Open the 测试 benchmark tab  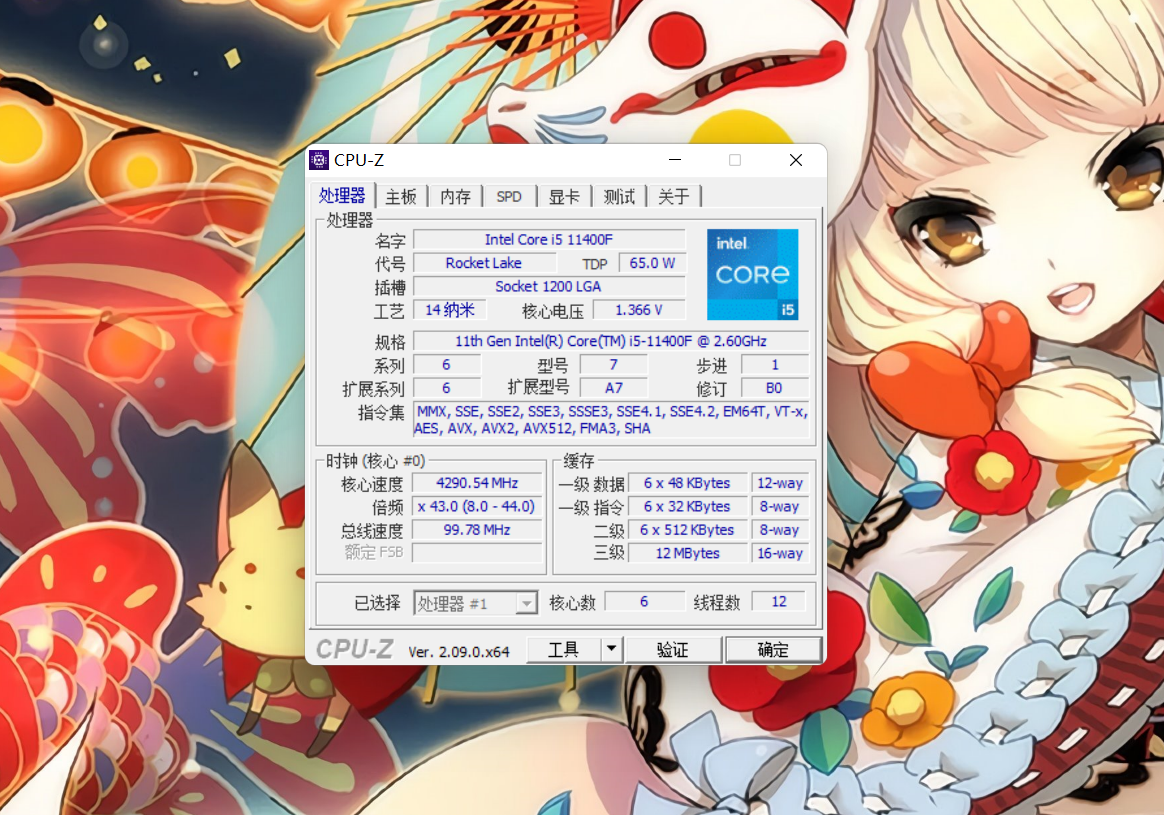(619, 197)
